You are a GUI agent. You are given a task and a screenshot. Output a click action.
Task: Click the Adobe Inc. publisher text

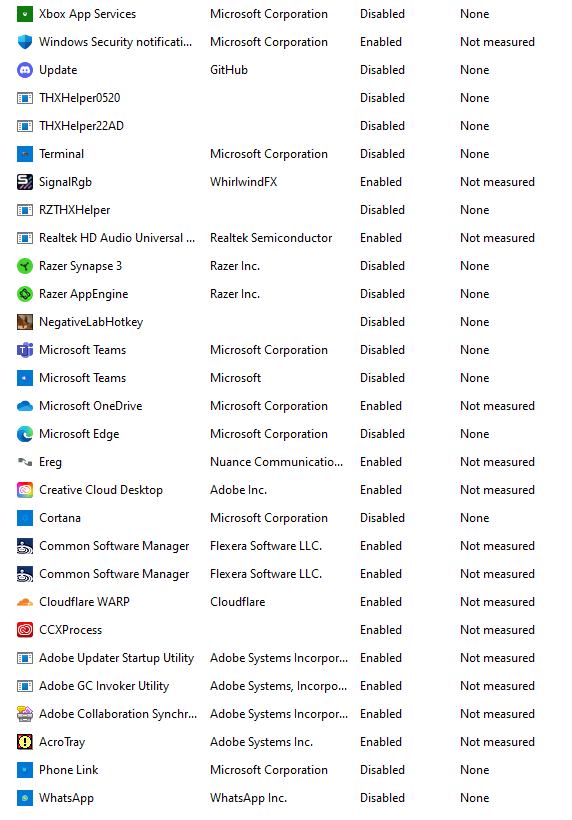click(238, 490)
